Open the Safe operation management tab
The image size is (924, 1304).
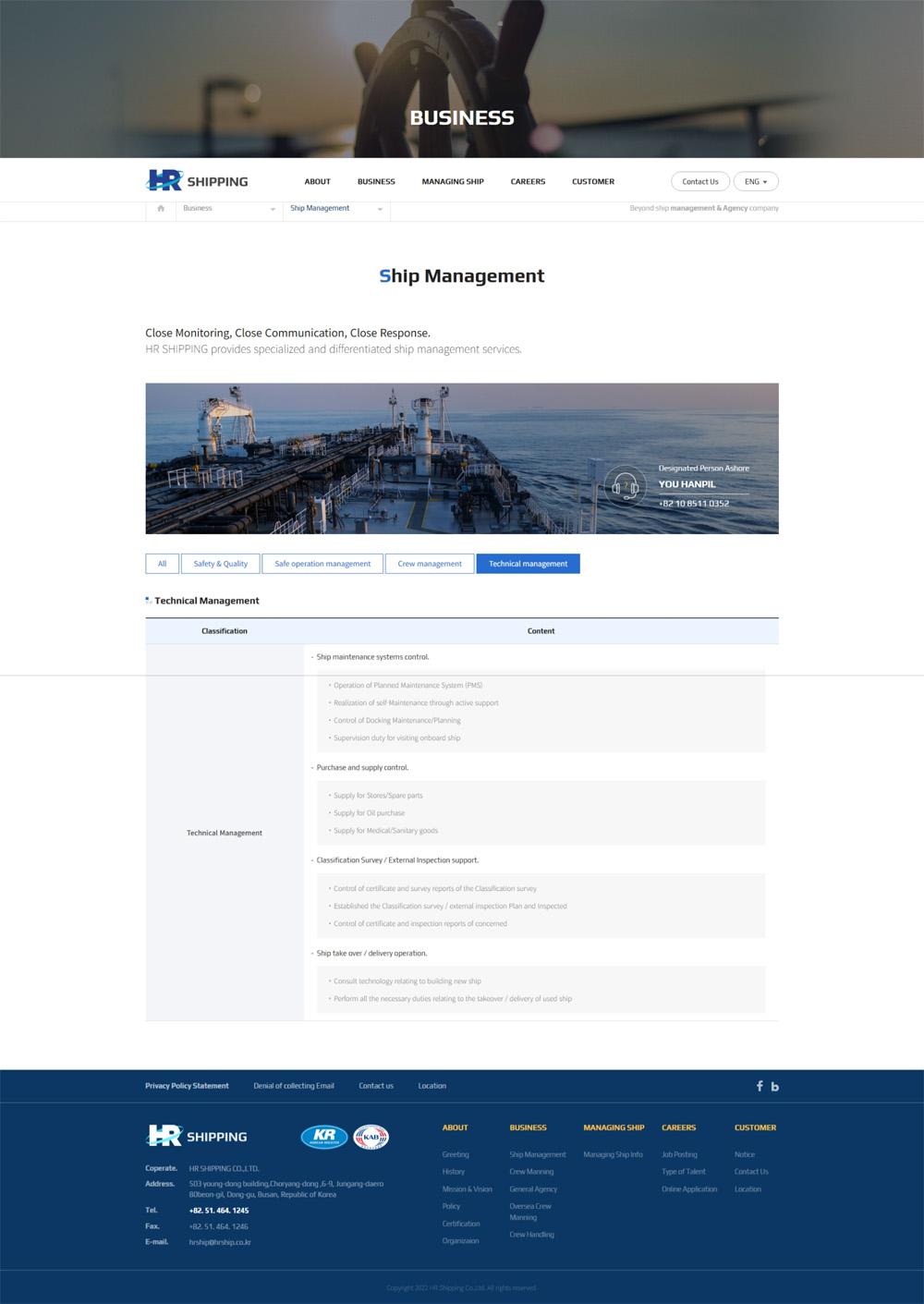click(322, 564)
